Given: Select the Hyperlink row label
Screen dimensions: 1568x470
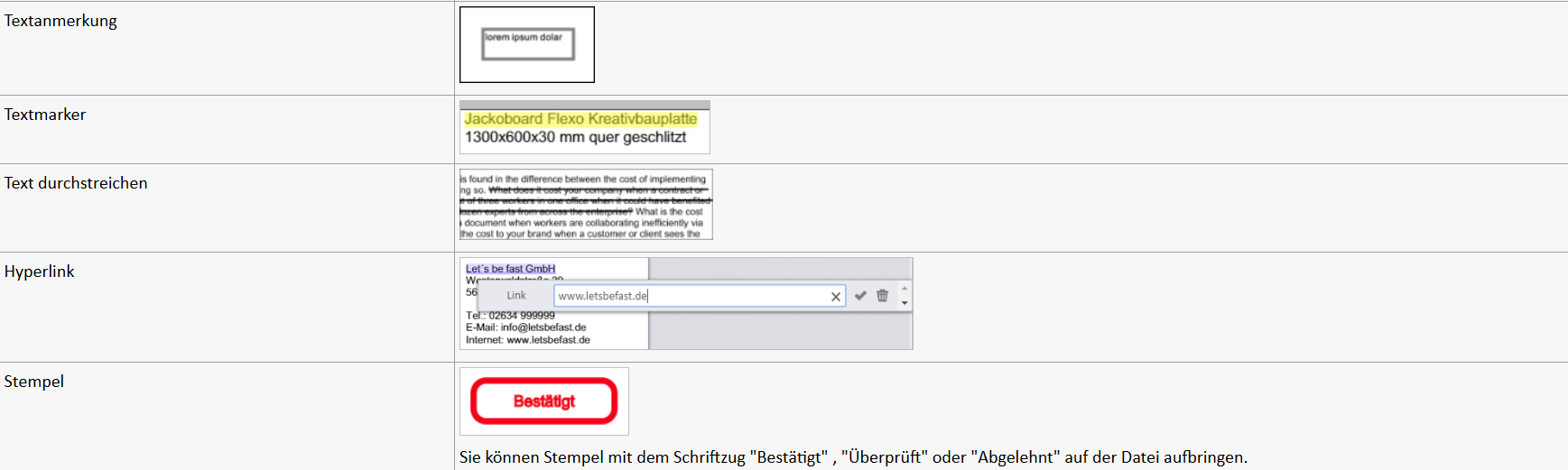Looking at the screenshot, I should [x=40, y=272].
